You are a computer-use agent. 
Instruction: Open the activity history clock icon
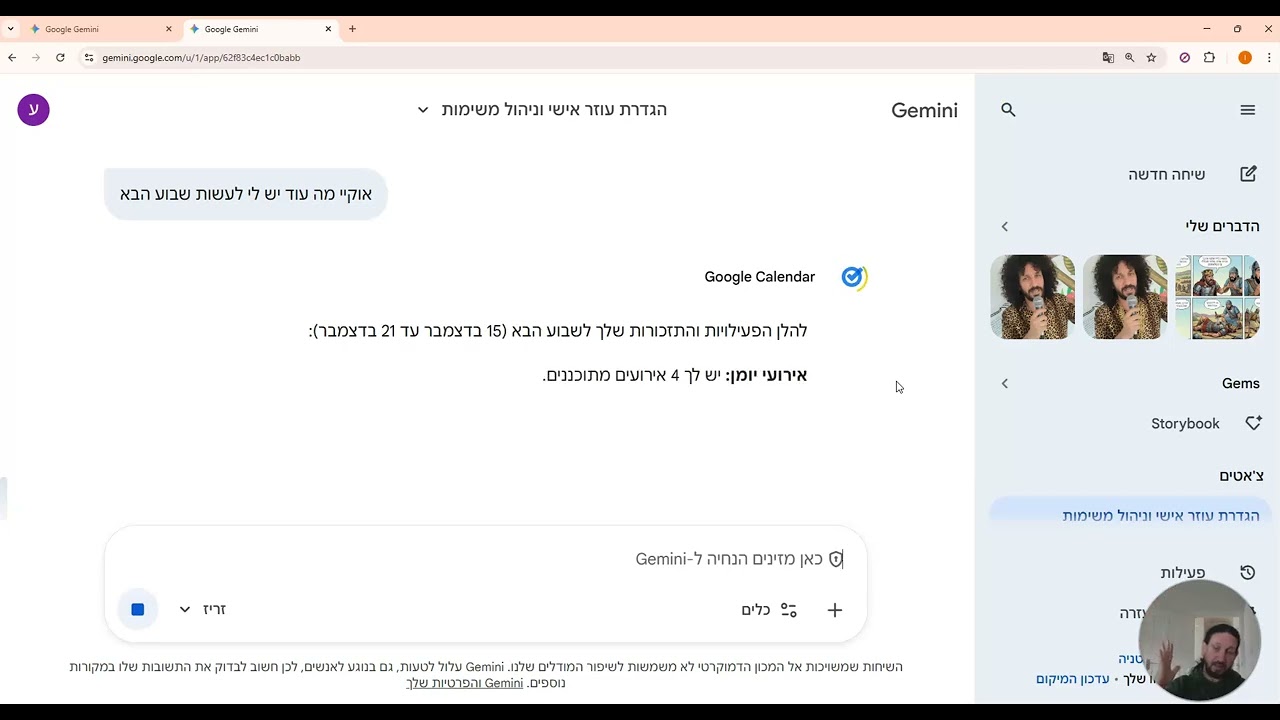1247,573
